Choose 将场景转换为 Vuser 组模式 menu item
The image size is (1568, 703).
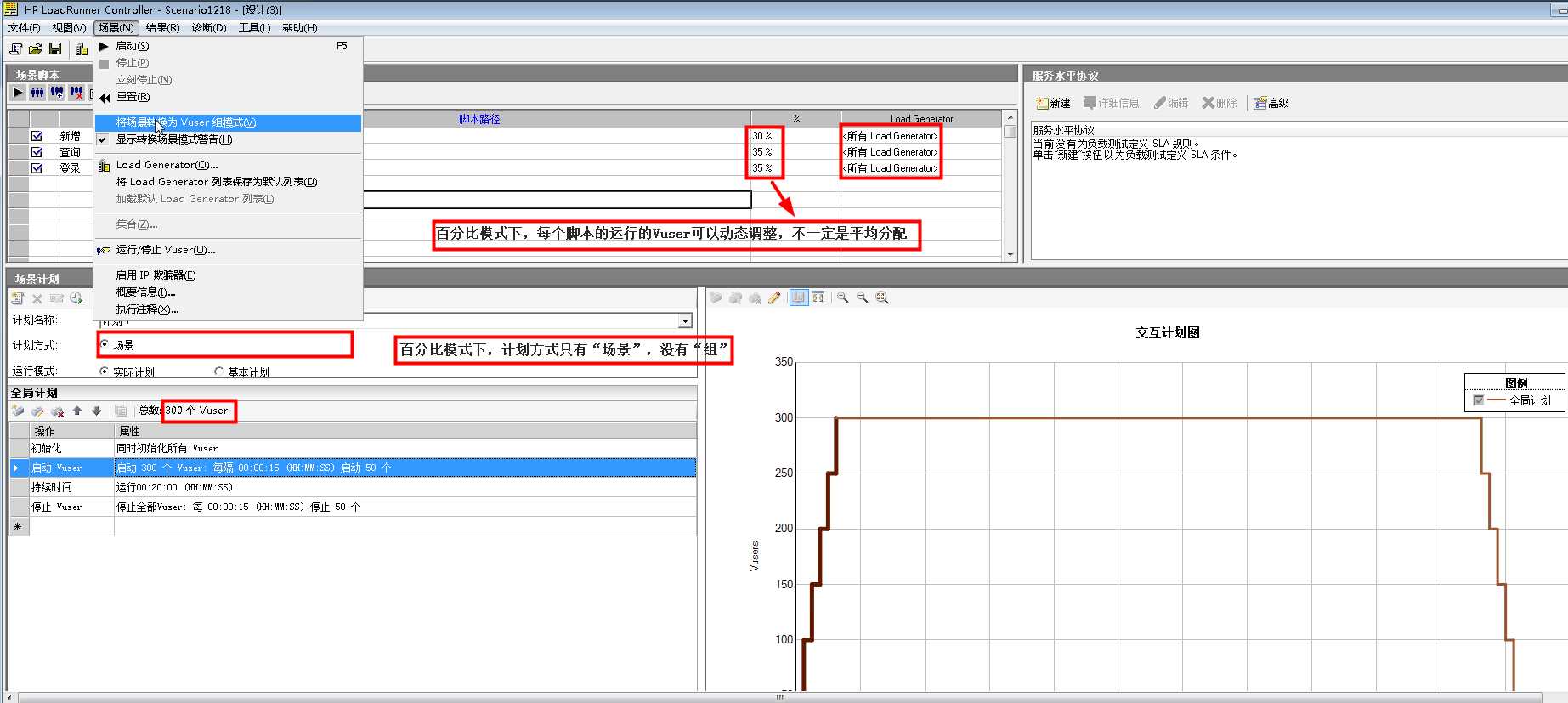coord(228,122)
